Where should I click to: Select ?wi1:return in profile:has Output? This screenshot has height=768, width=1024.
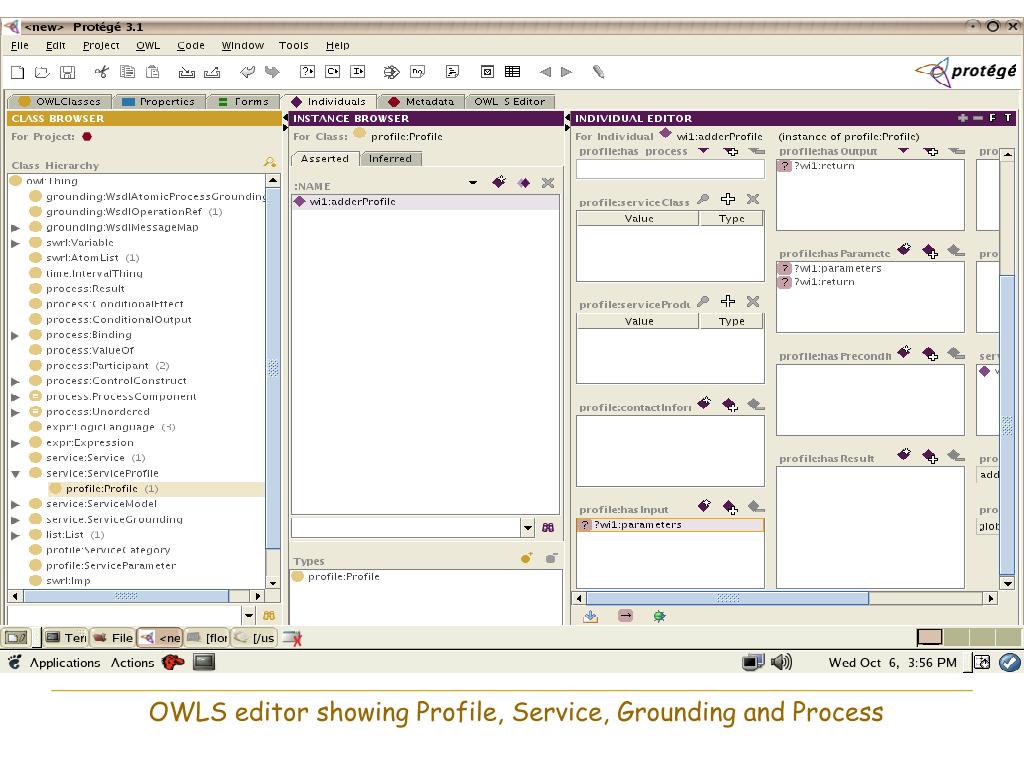pos(824,166)
